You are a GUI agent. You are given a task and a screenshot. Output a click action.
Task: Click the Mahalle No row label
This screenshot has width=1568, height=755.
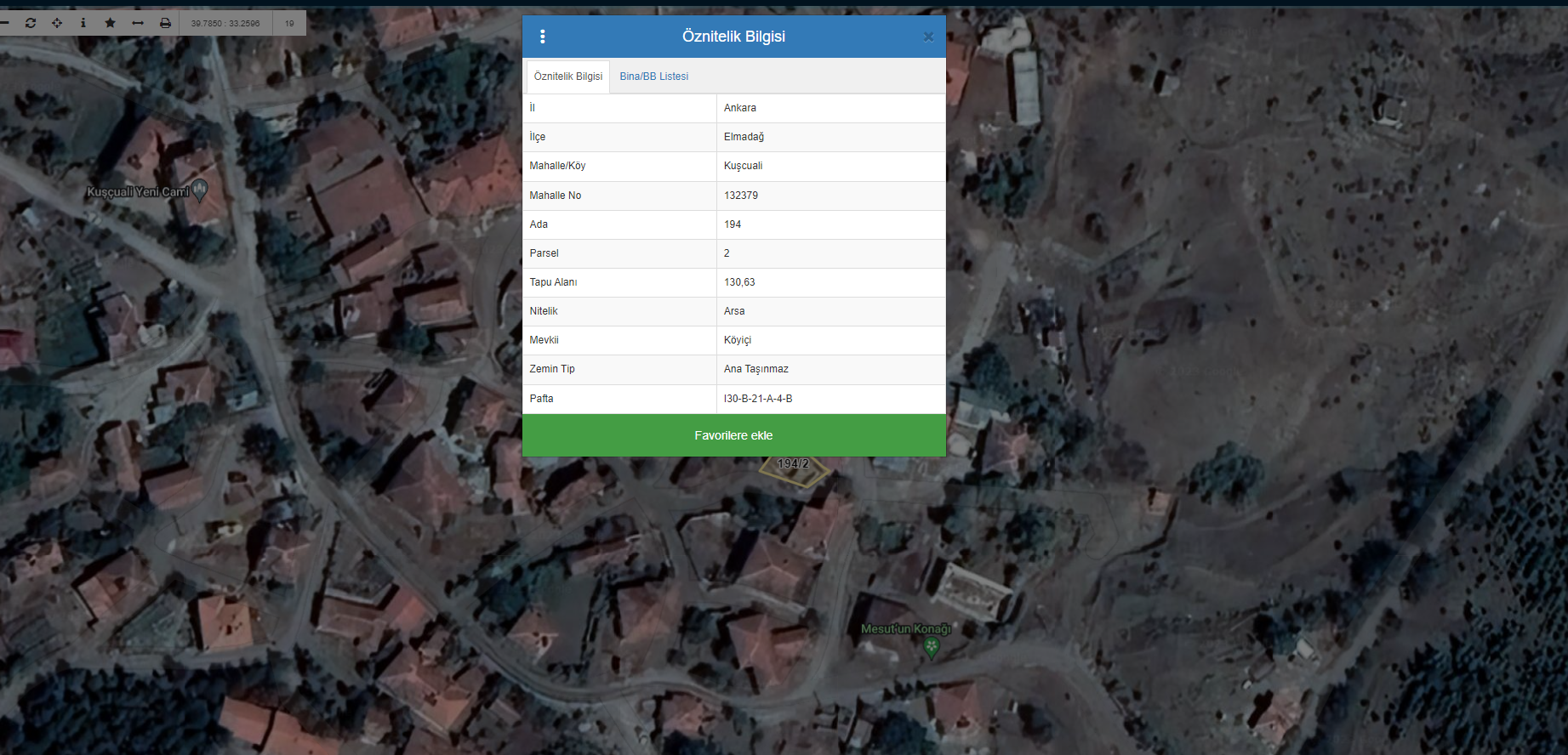(556, 196)
